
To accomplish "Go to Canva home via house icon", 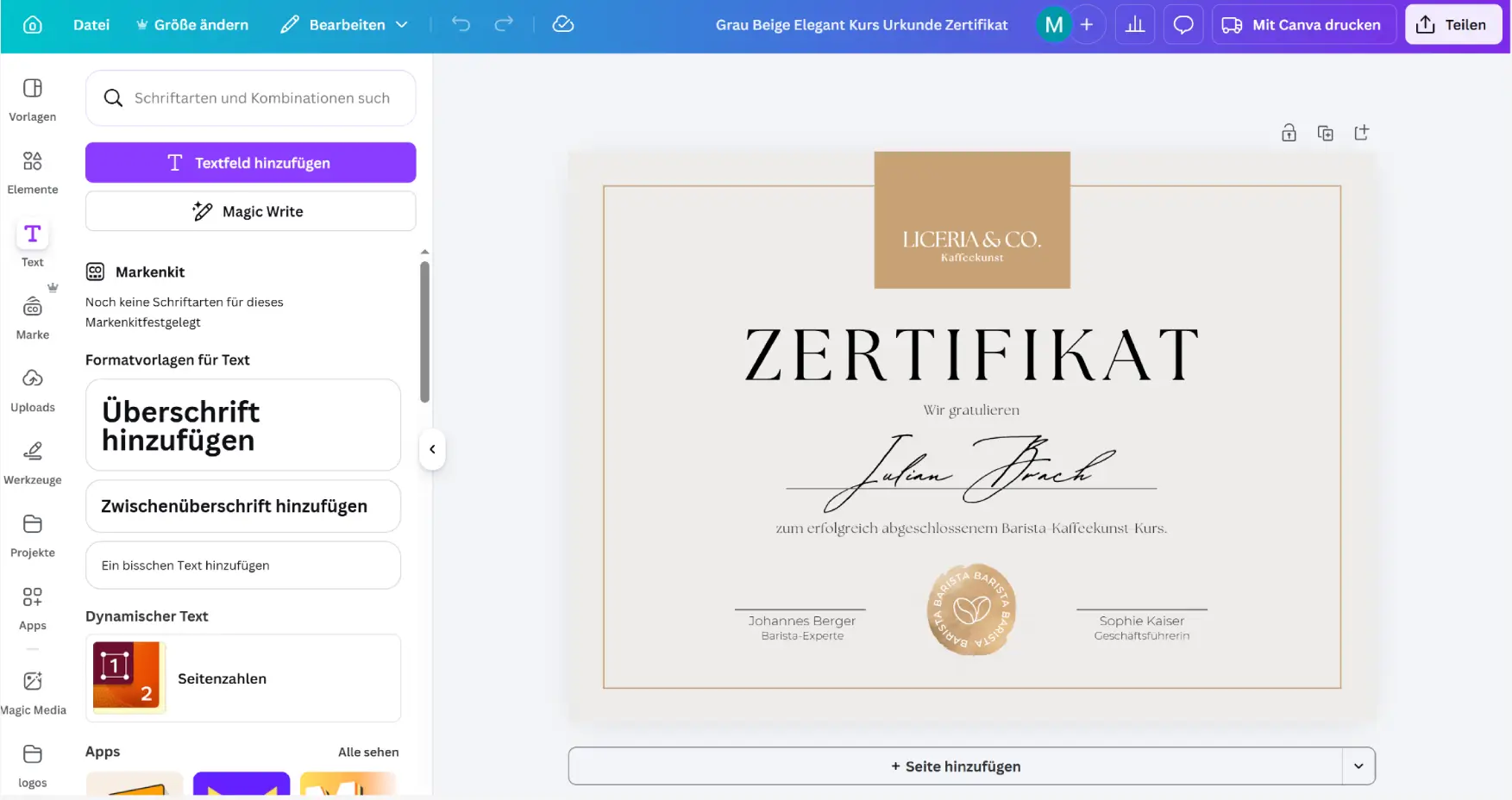I will click(33, 24).
